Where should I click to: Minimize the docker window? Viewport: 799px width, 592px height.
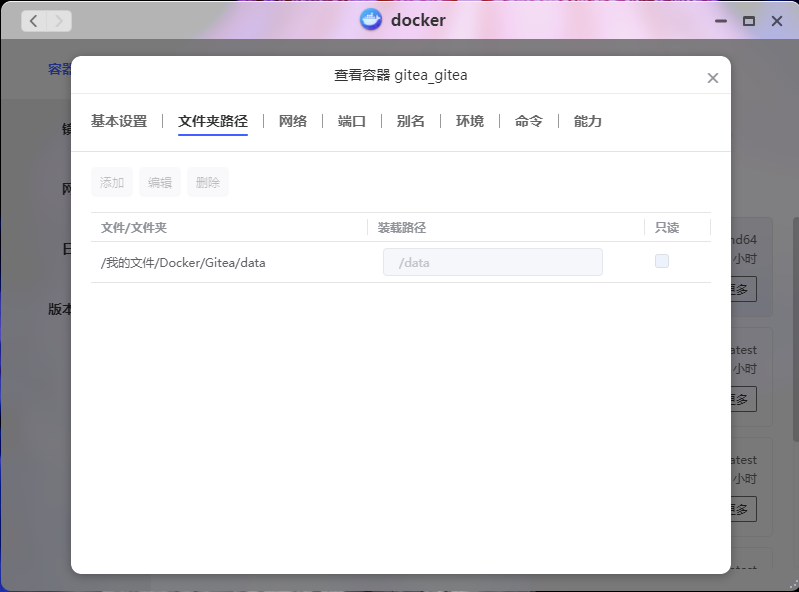721,21
